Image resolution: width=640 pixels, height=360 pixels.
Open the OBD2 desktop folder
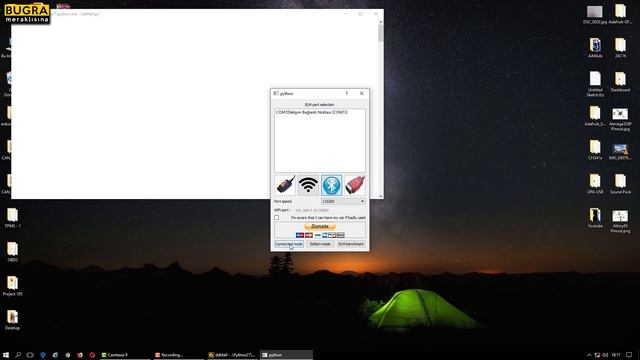12,251
